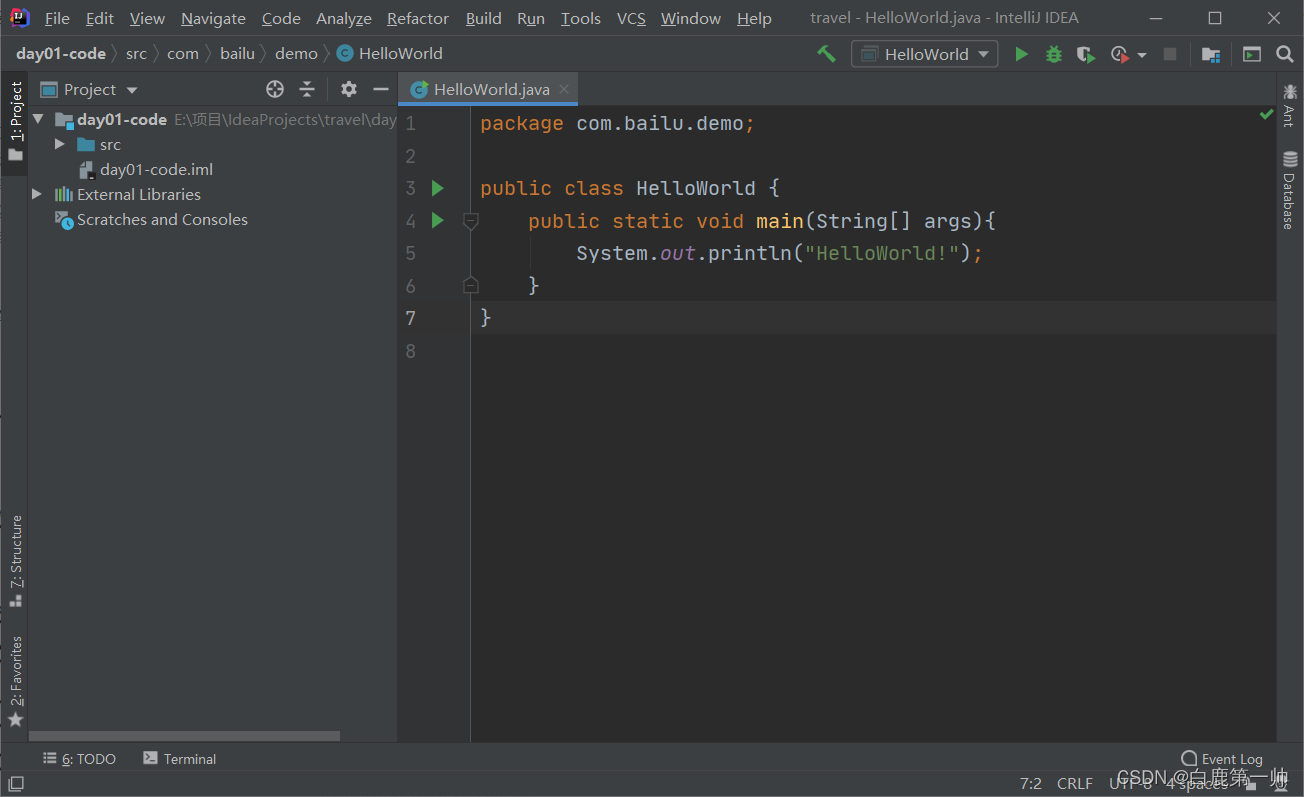Screen dimensions: 1304x797
Task: Toggle the 7: Structure tool window
Action: tap(15, 561)
